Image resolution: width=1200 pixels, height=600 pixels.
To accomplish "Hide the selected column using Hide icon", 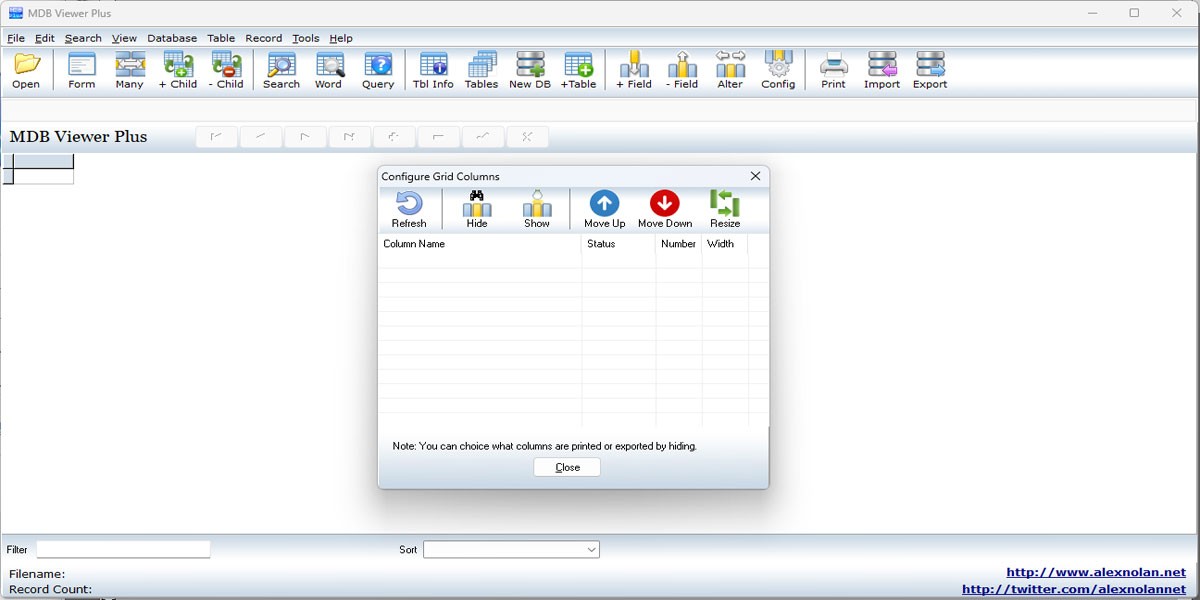I will click(x=477, y=210).
